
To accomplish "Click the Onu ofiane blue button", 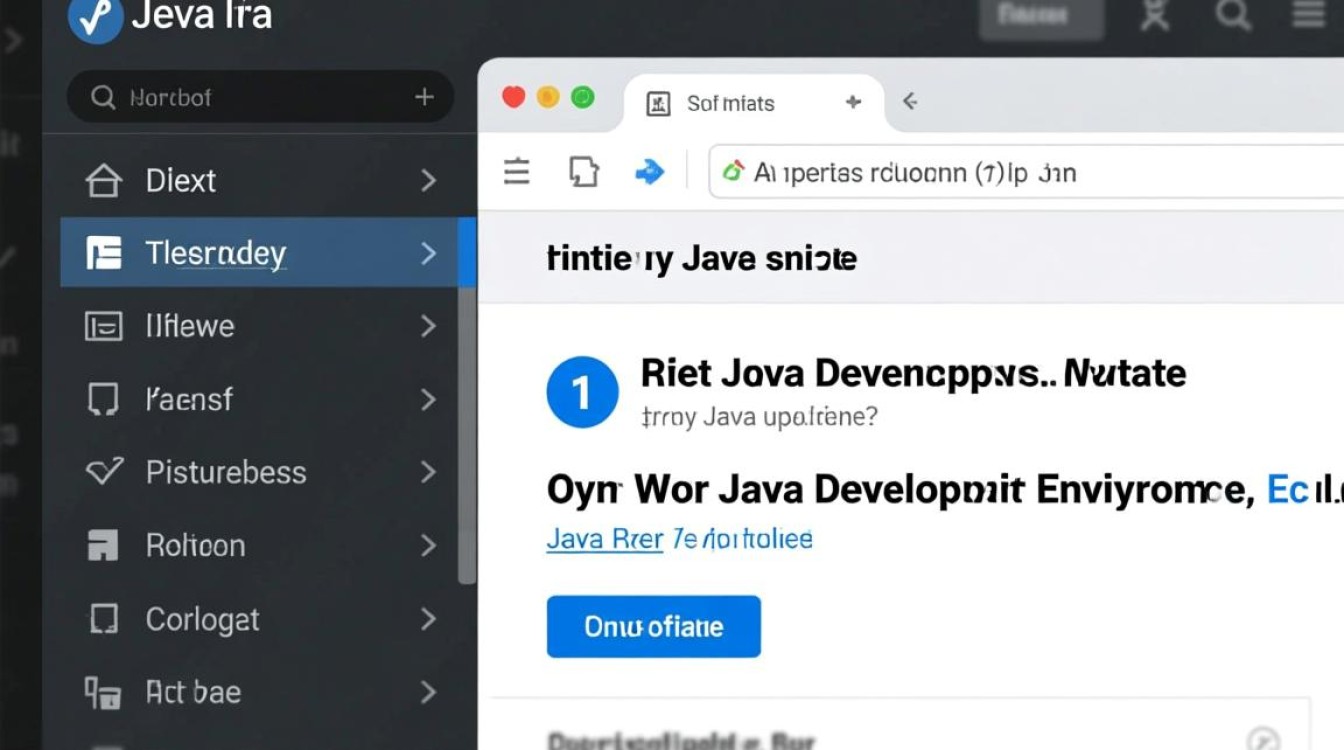I will (653, 626).
